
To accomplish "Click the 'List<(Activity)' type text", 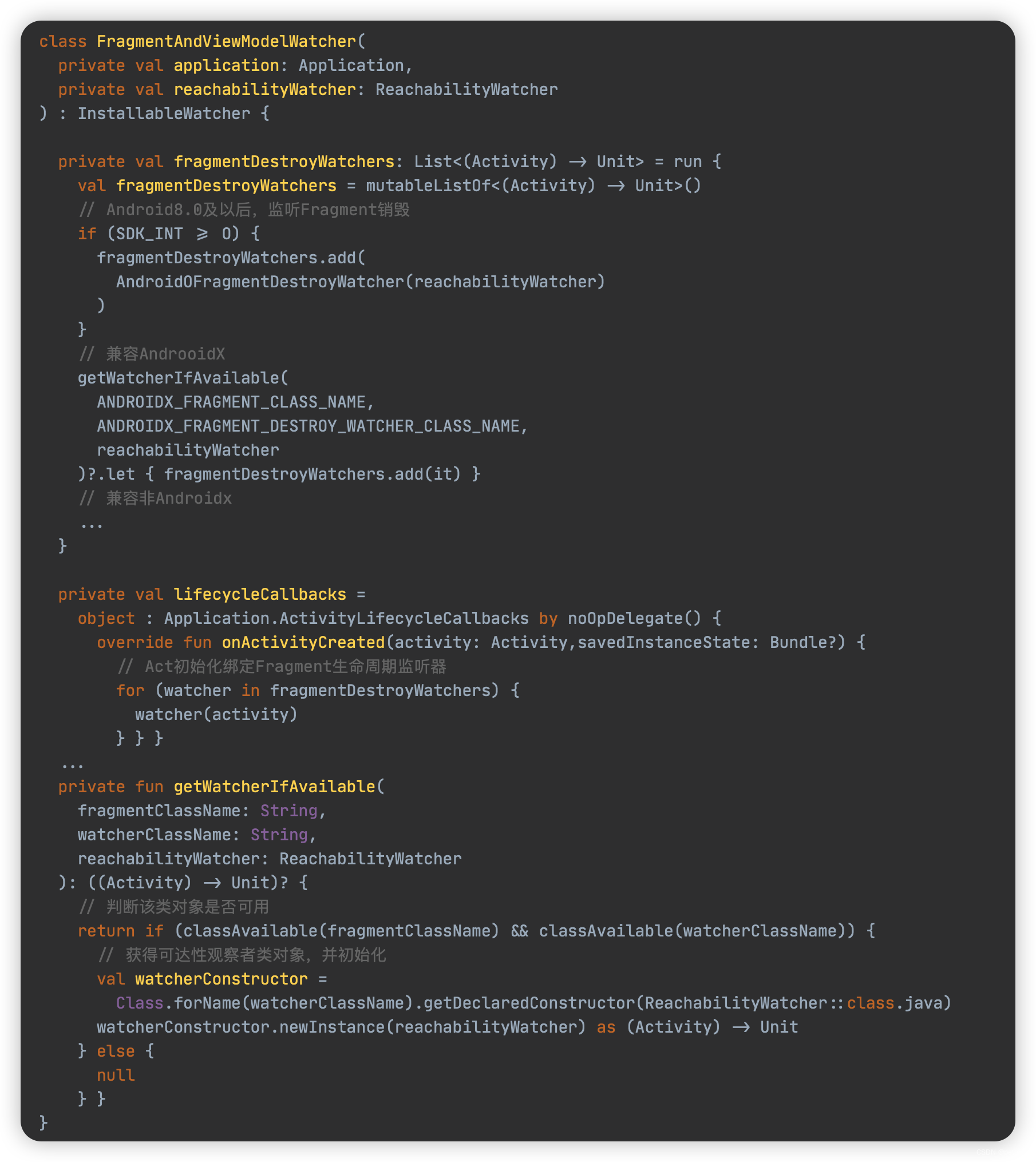I will (x=485, y=162).
